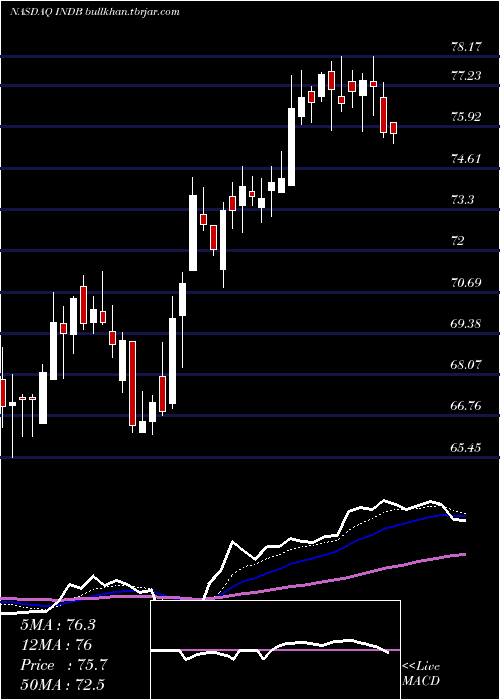Click the 5MA : 76.3 readout
Screen dimensions: 500x700
58,625
